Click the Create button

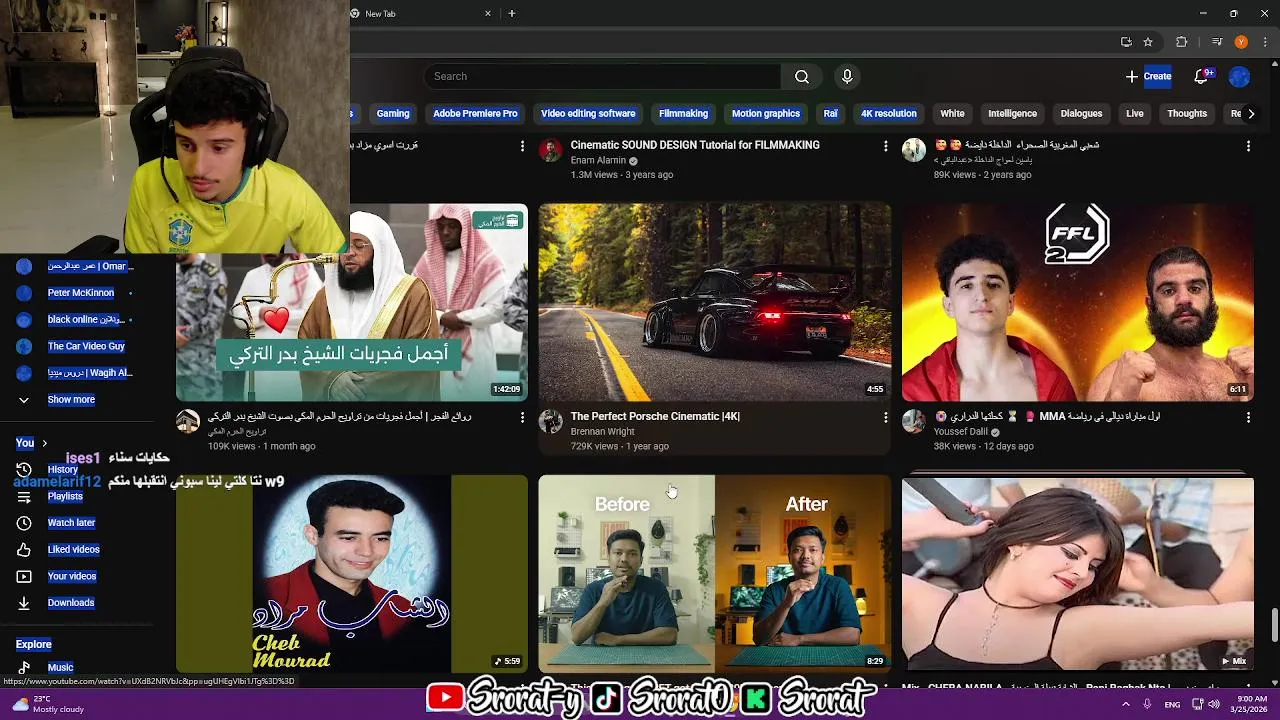tap(1148, 76)
